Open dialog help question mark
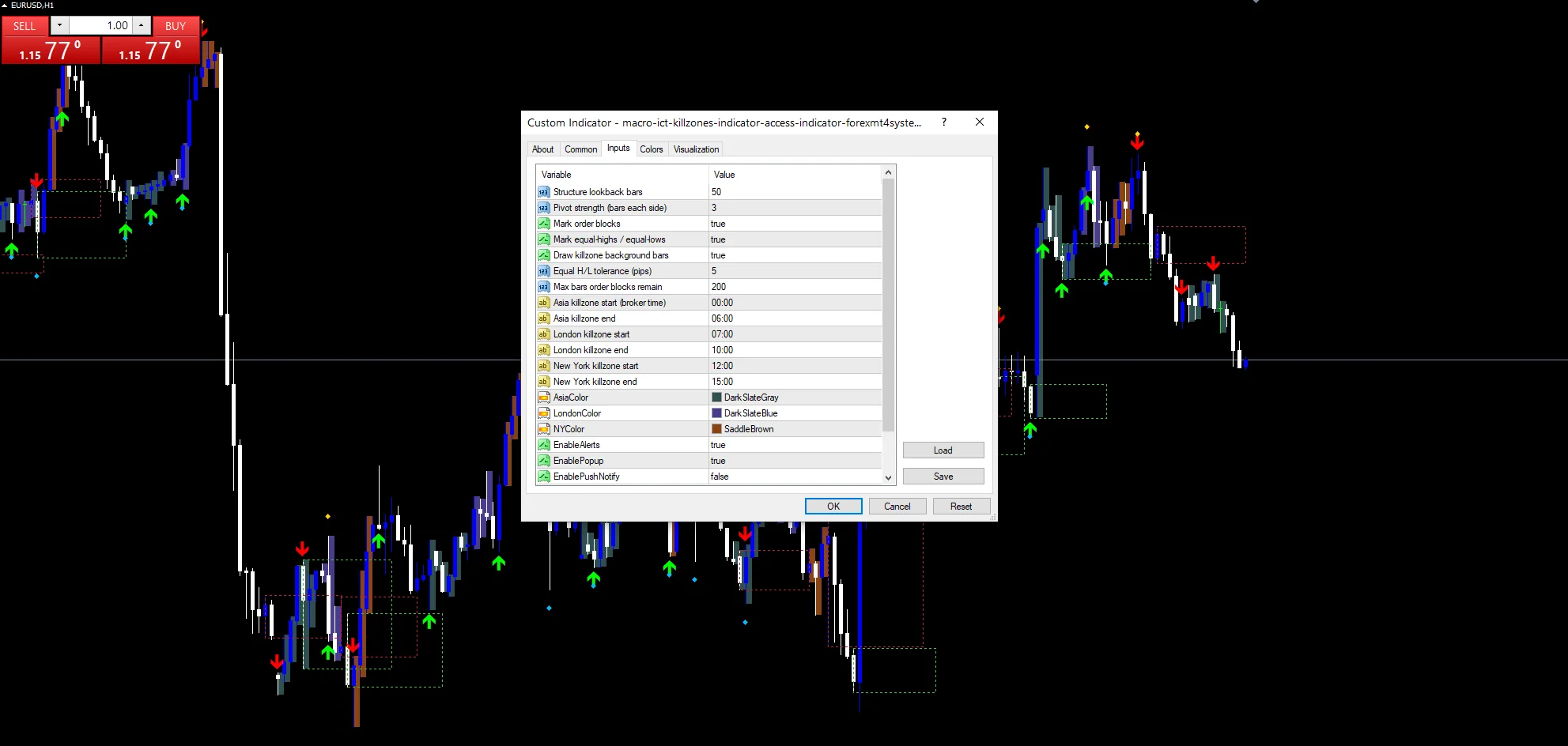 click(944, 122)
